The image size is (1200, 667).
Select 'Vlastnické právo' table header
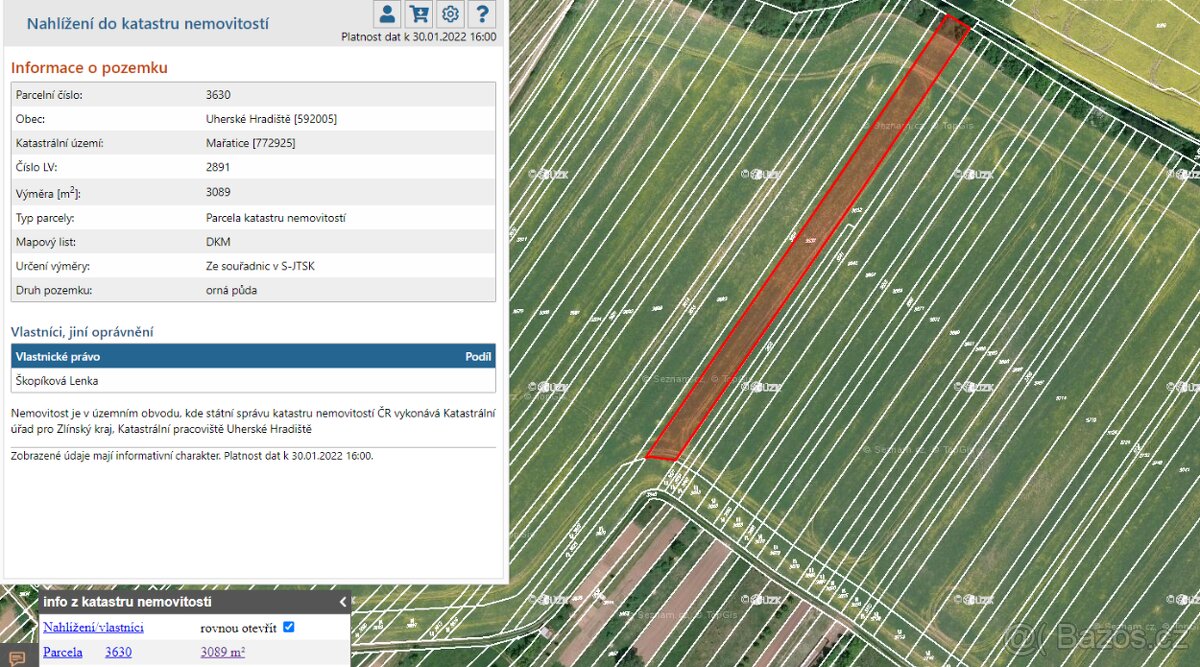tap(58, 356)
